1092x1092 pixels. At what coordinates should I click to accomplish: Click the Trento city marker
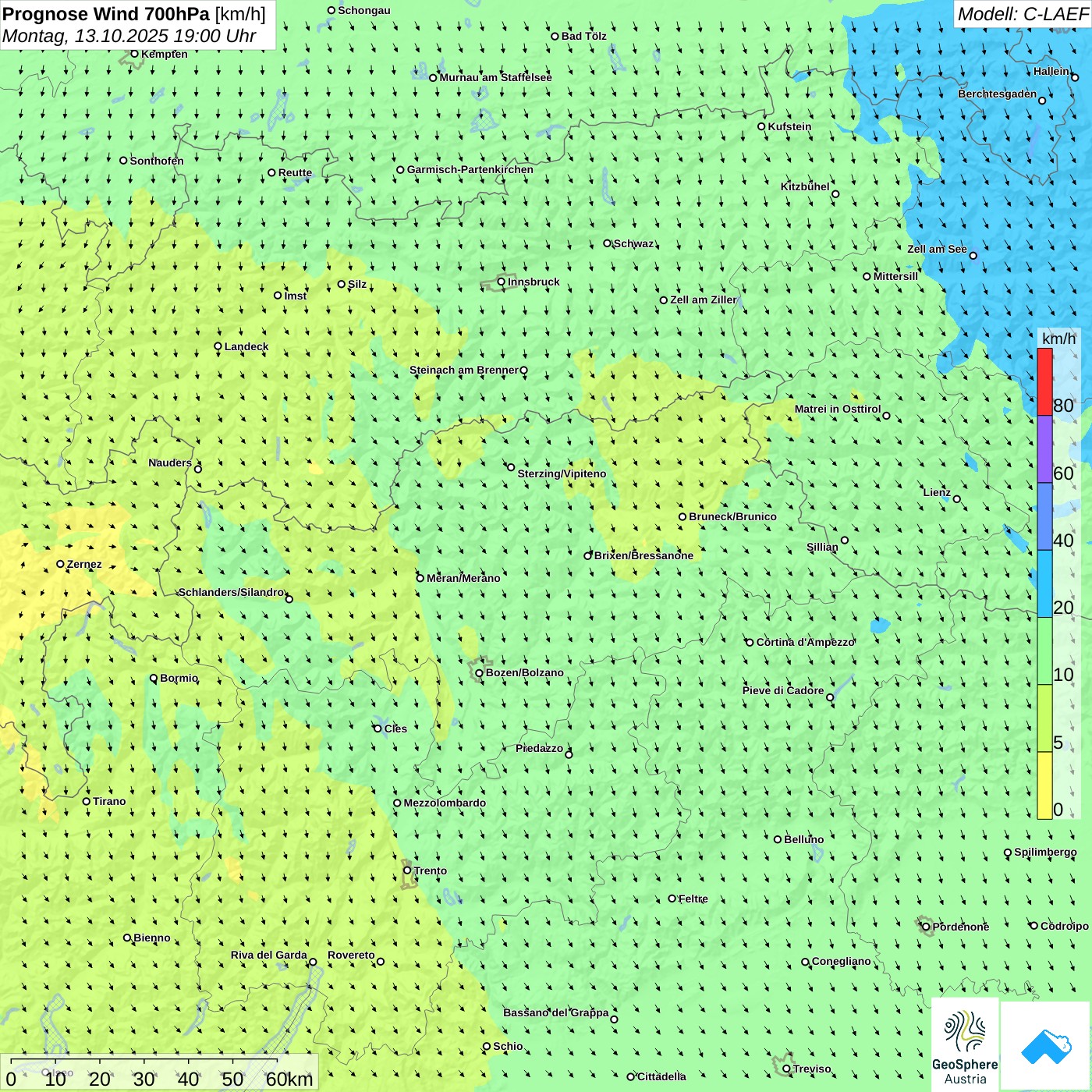point(407,870)
